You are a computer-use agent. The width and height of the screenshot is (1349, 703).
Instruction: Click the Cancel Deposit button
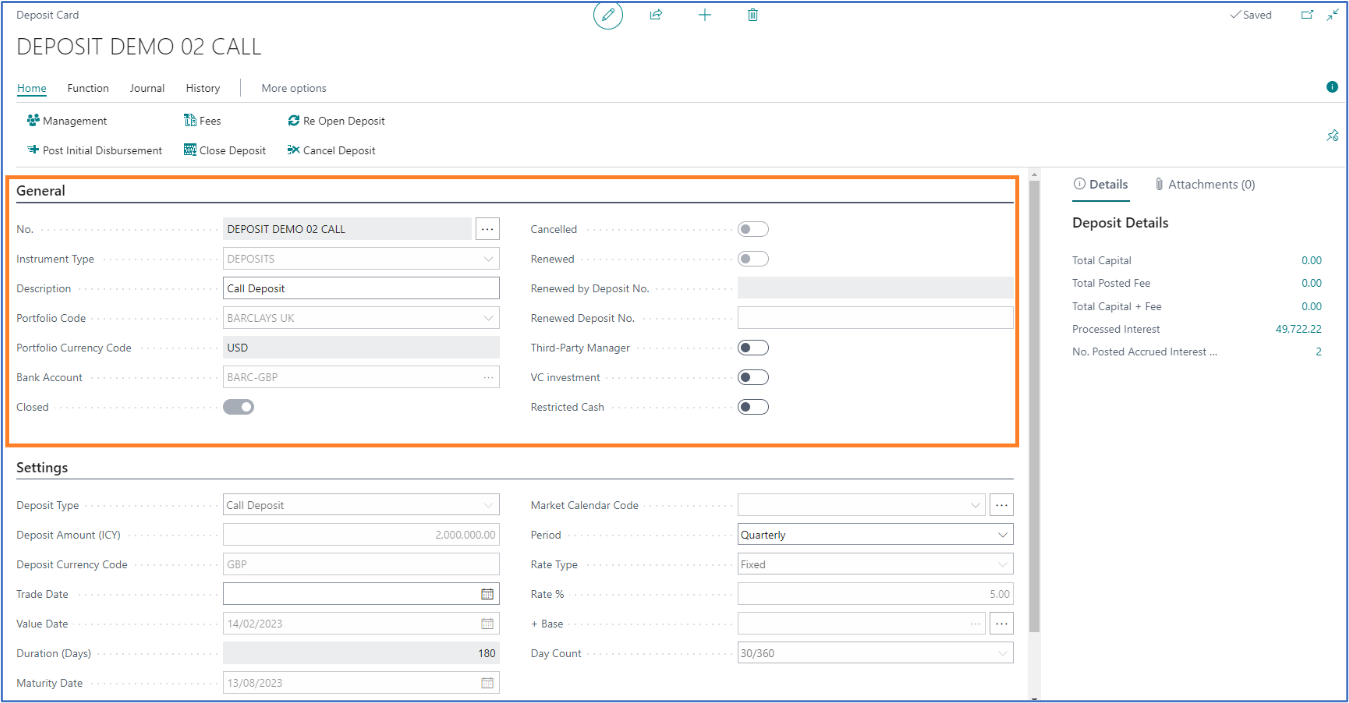tap(331, 151)
